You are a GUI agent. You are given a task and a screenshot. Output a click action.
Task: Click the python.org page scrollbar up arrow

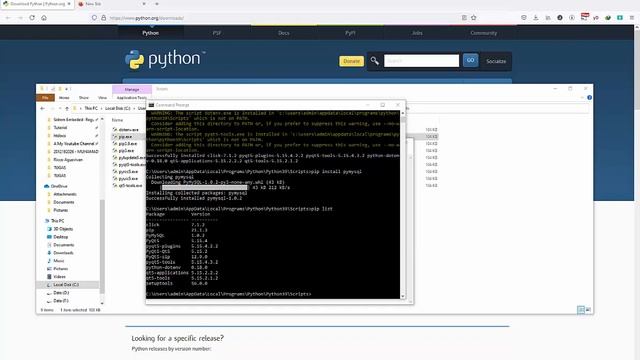click(x=636, y=28)
